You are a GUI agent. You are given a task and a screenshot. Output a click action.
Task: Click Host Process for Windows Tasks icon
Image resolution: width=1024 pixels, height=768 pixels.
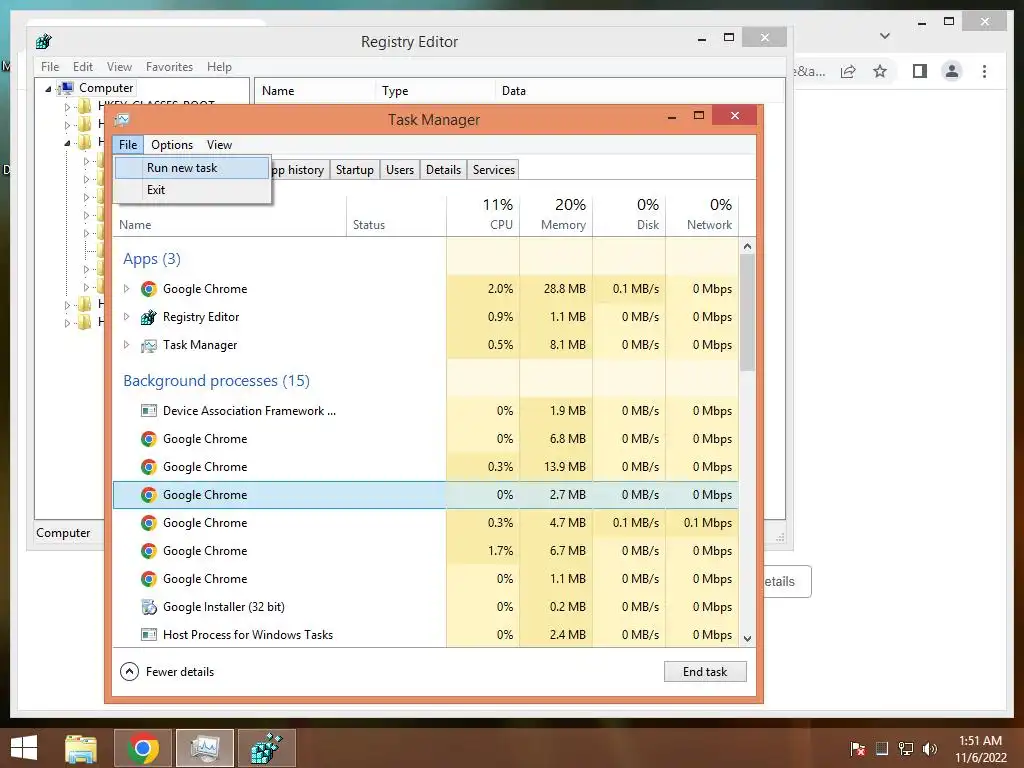(x=149, y=635)
